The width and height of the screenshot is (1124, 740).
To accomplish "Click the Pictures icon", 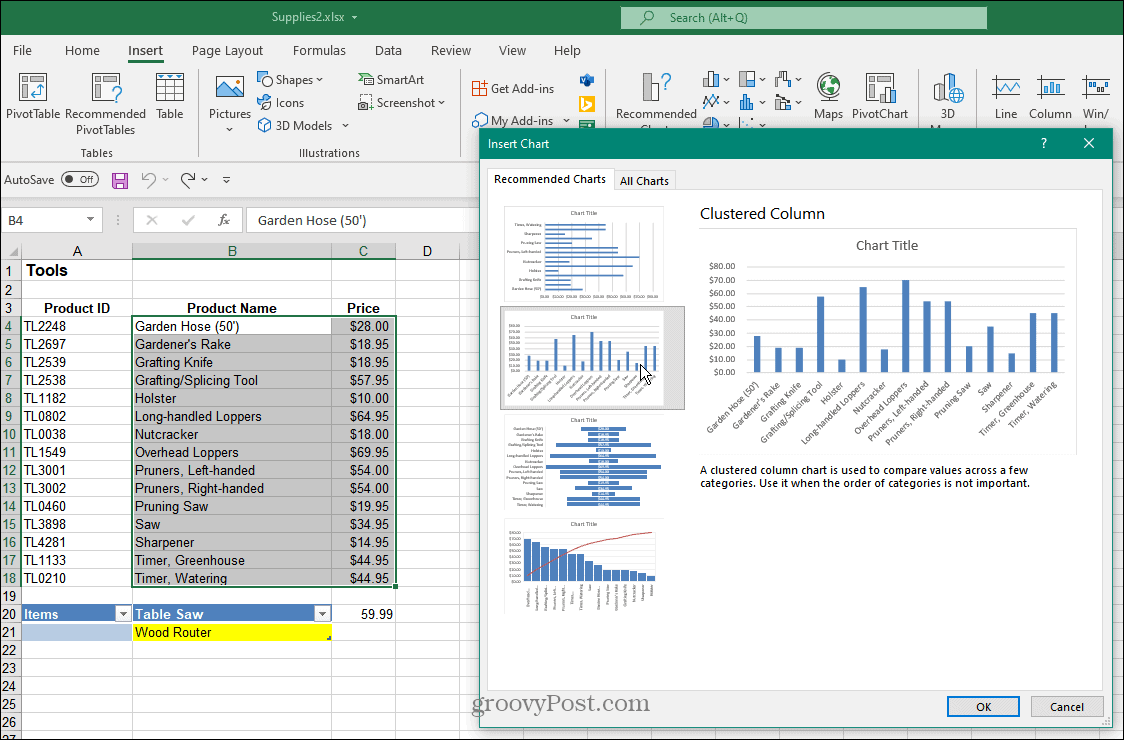I will point(229,88).
